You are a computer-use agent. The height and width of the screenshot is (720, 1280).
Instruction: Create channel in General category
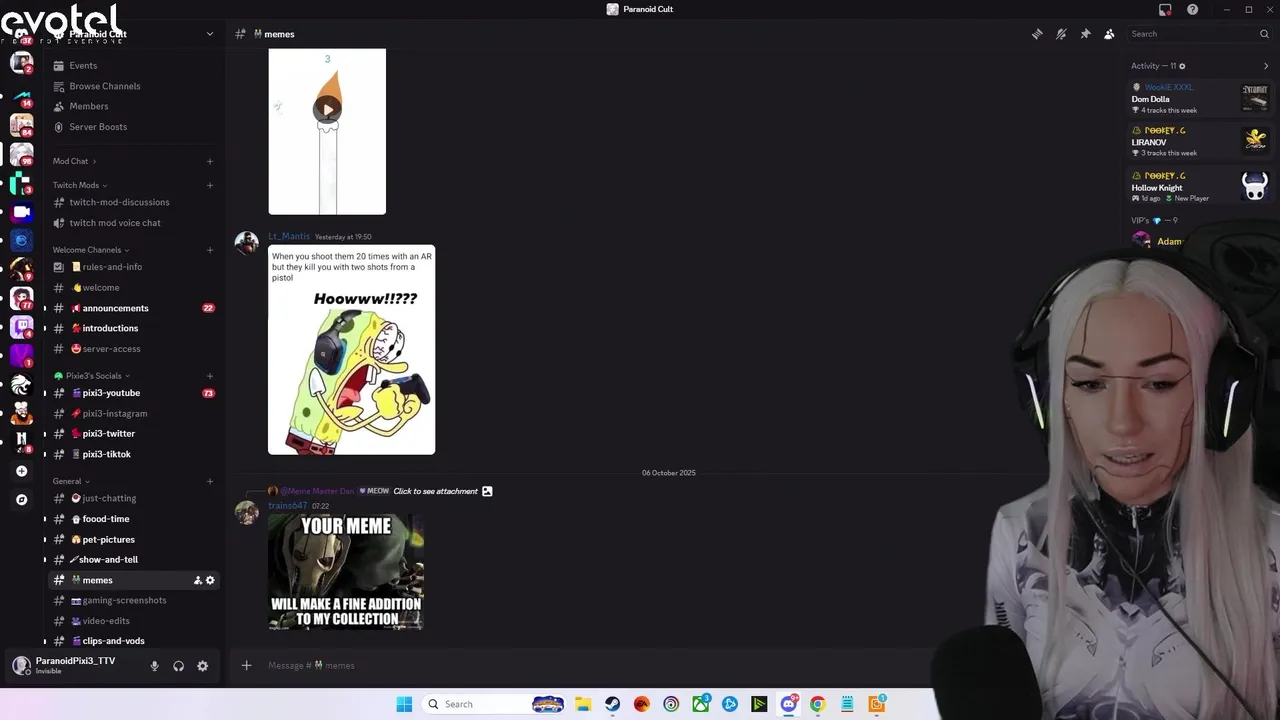pos(210,481)
